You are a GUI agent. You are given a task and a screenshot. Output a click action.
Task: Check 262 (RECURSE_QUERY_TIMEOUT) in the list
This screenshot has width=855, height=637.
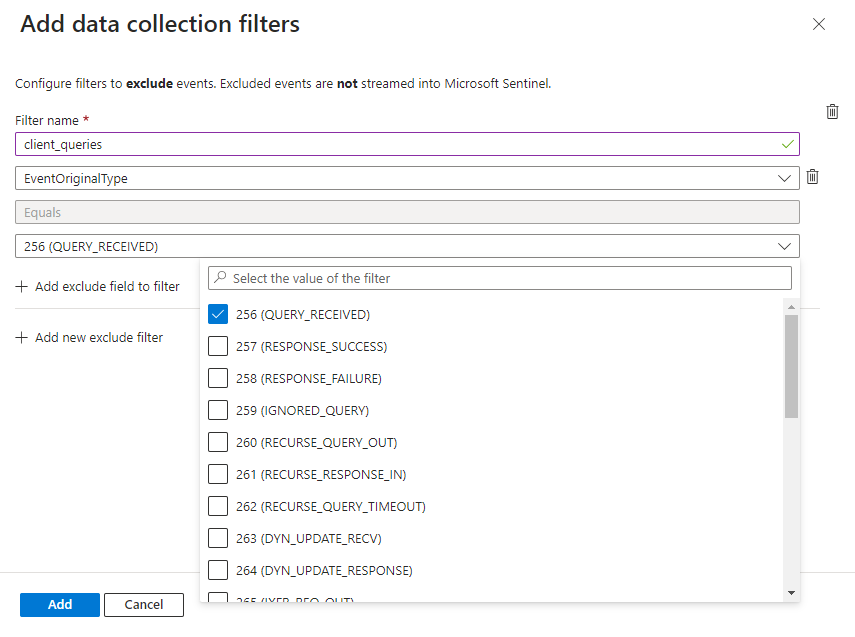coord(217,505)
